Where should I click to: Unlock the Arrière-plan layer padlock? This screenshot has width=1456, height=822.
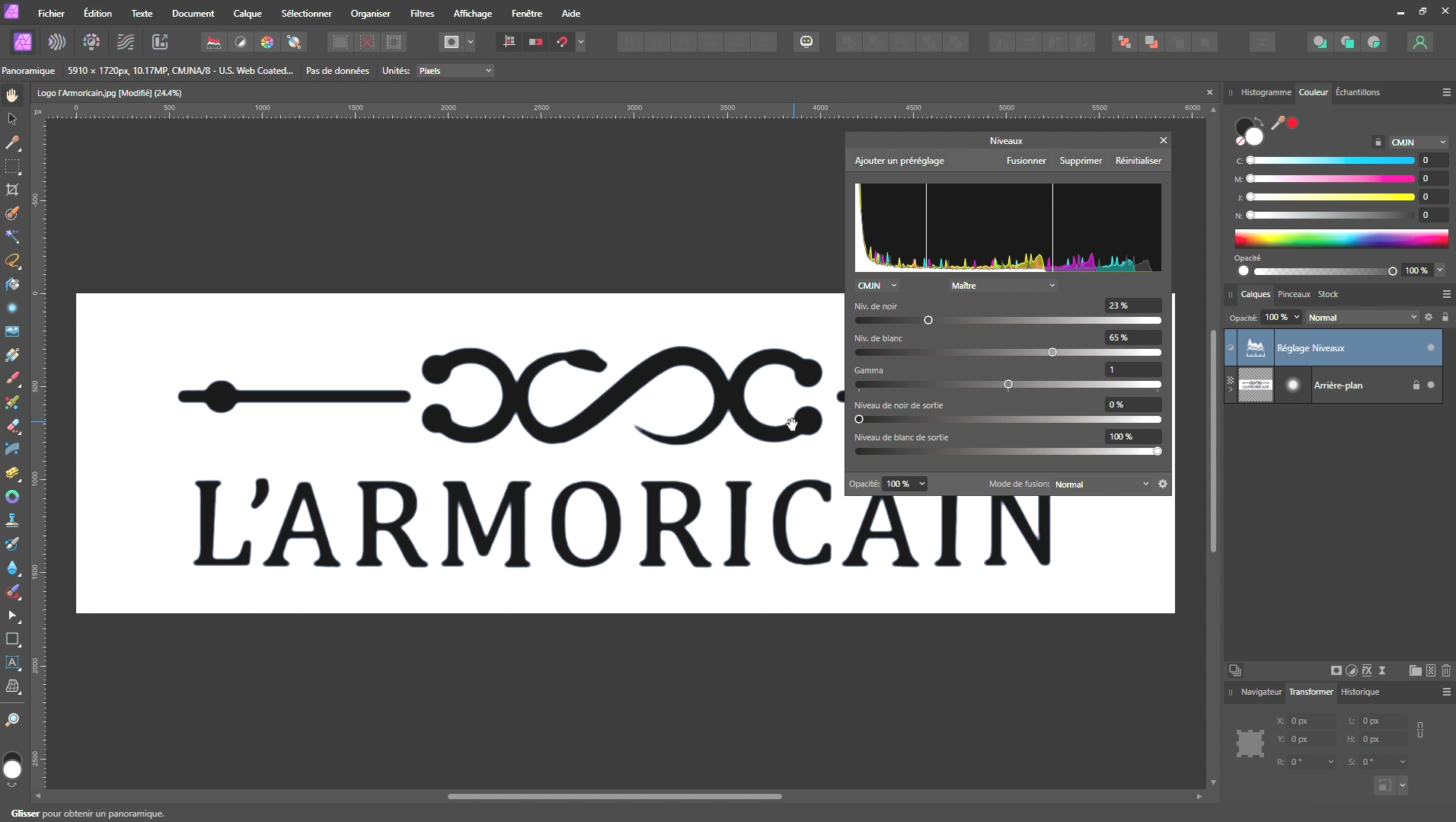click(x=1416, y=385)
